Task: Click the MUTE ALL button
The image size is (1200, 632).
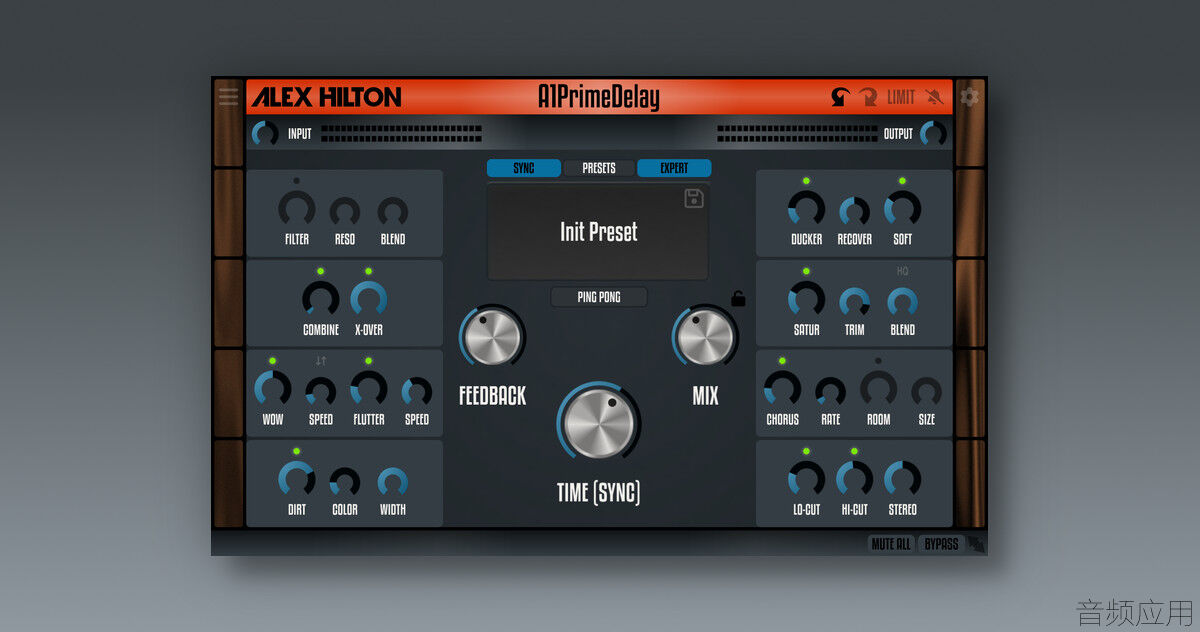Action: point(893,544)
